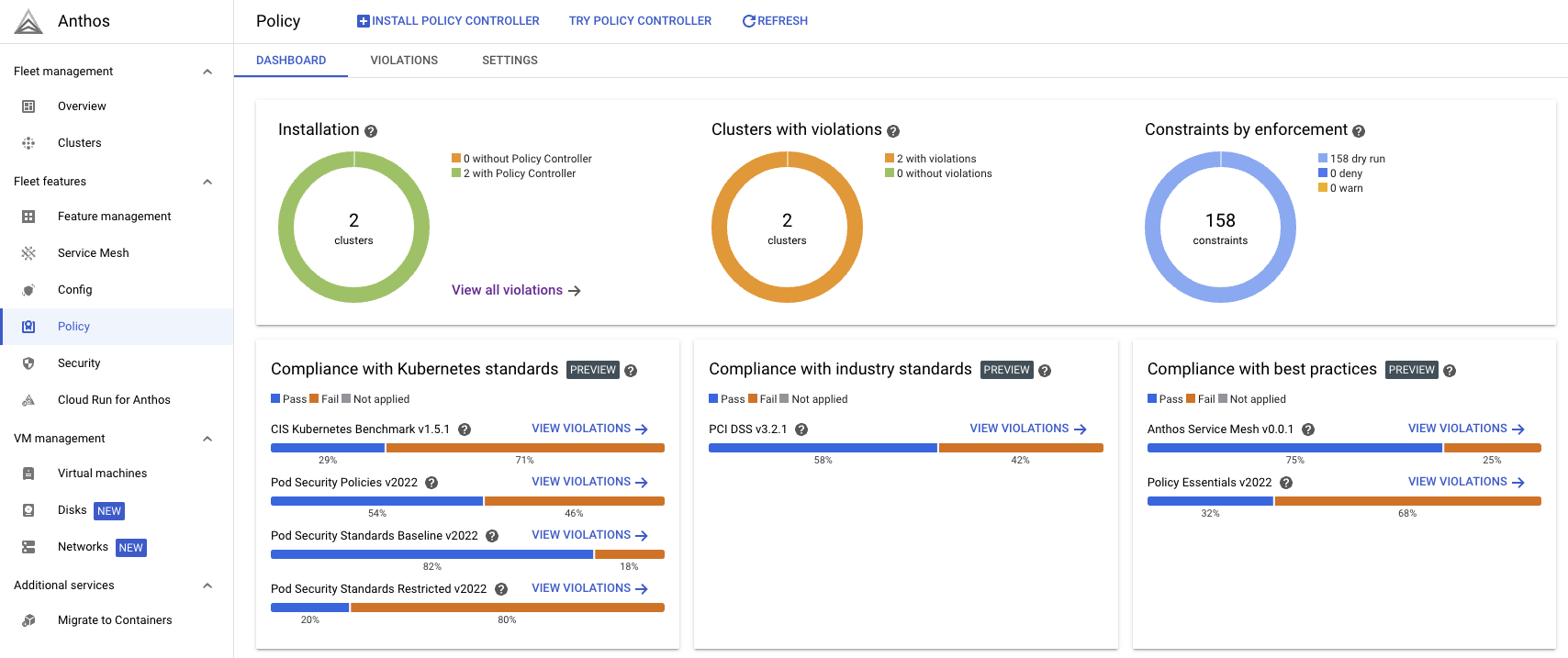
Task: Switch to the Violations tab
Action: (404, 61)
